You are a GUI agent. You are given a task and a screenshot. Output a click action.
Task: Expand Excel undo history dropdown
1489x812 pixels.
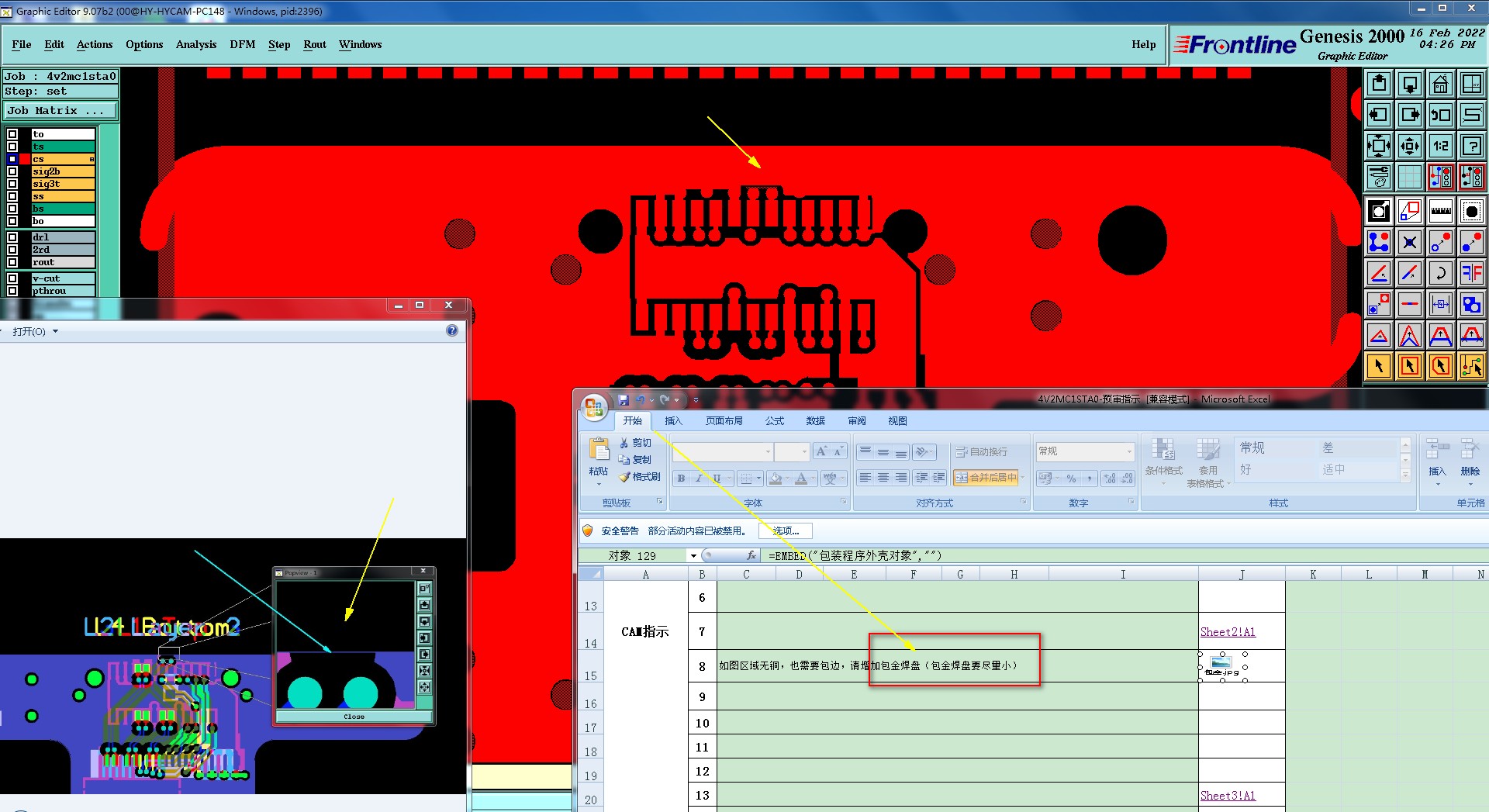click(652, 400)
